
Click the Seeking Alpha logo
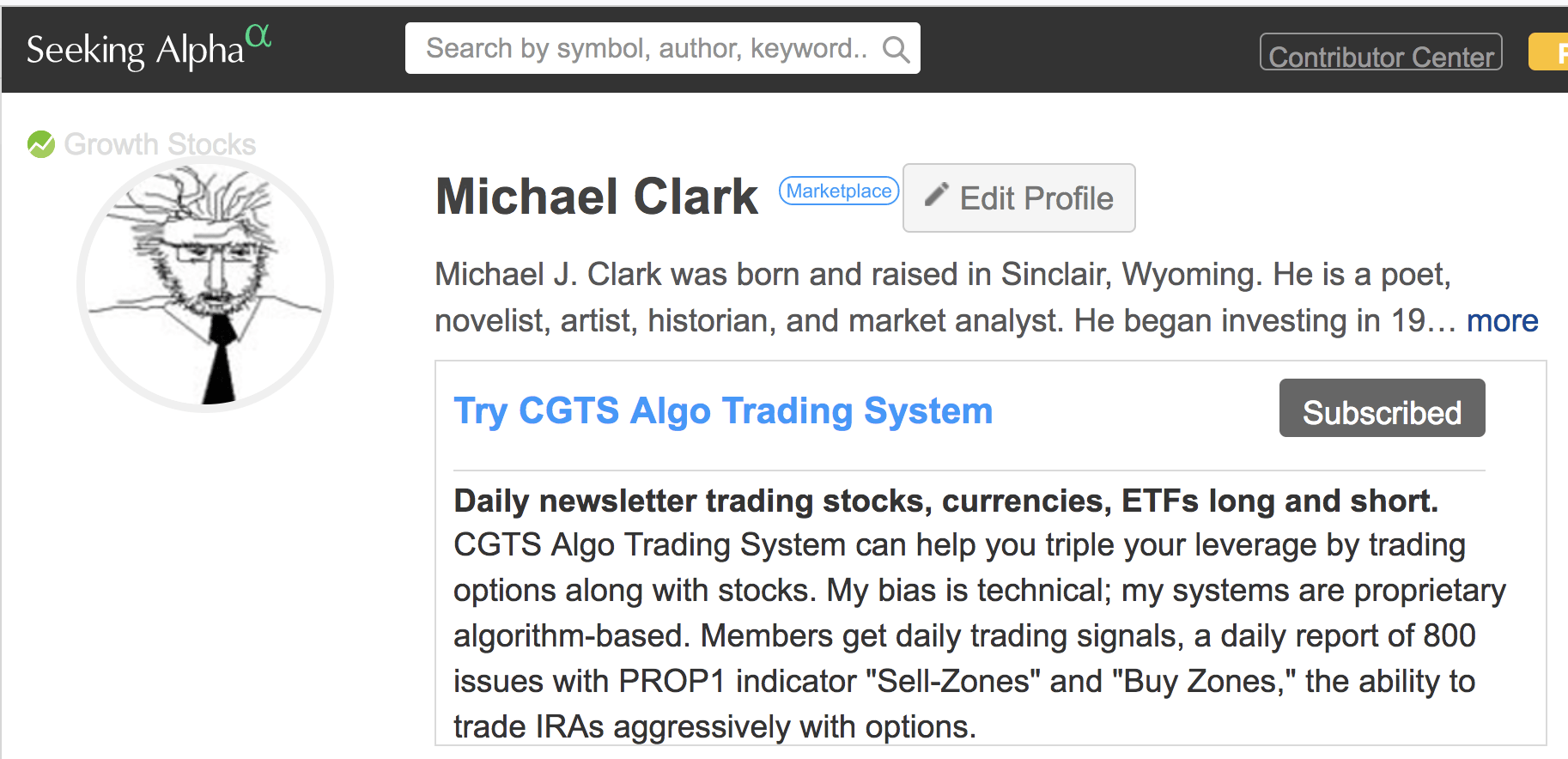coord(136,50)
